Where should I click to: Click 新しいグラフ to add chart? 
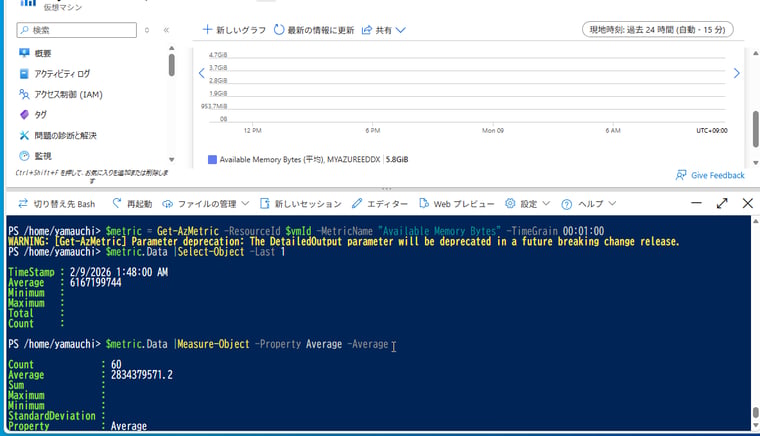click(234, 30)
